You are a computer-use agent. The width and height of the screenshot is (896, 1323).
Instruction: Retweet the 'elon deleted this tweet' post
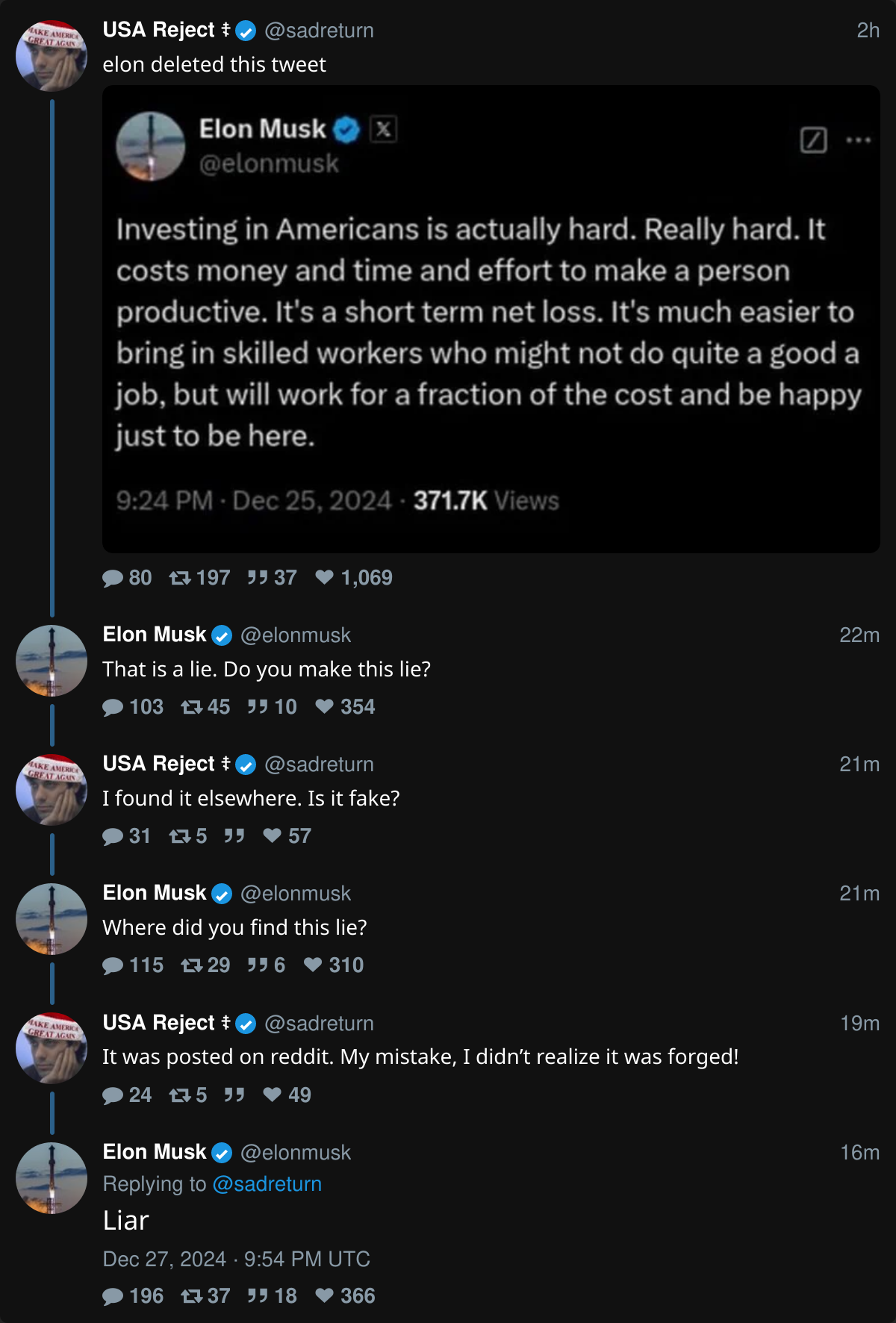pos(180,578)
